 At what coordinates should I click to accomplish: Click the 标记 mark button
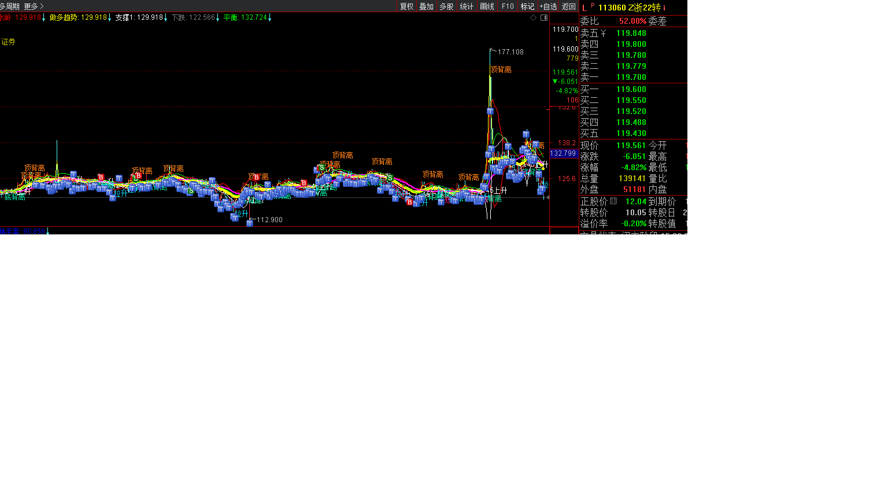[x=527, y=6]
